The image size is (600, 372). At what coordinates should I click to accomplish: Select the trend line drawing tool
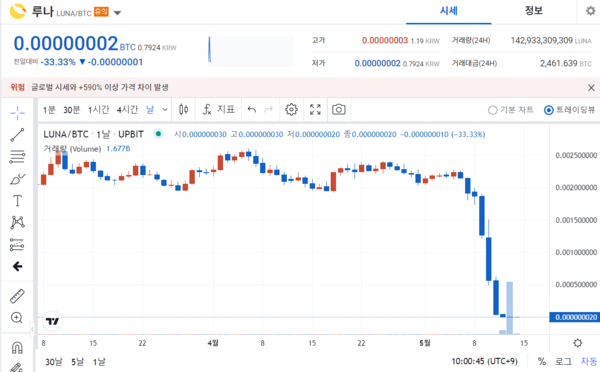tap(17, 135)
